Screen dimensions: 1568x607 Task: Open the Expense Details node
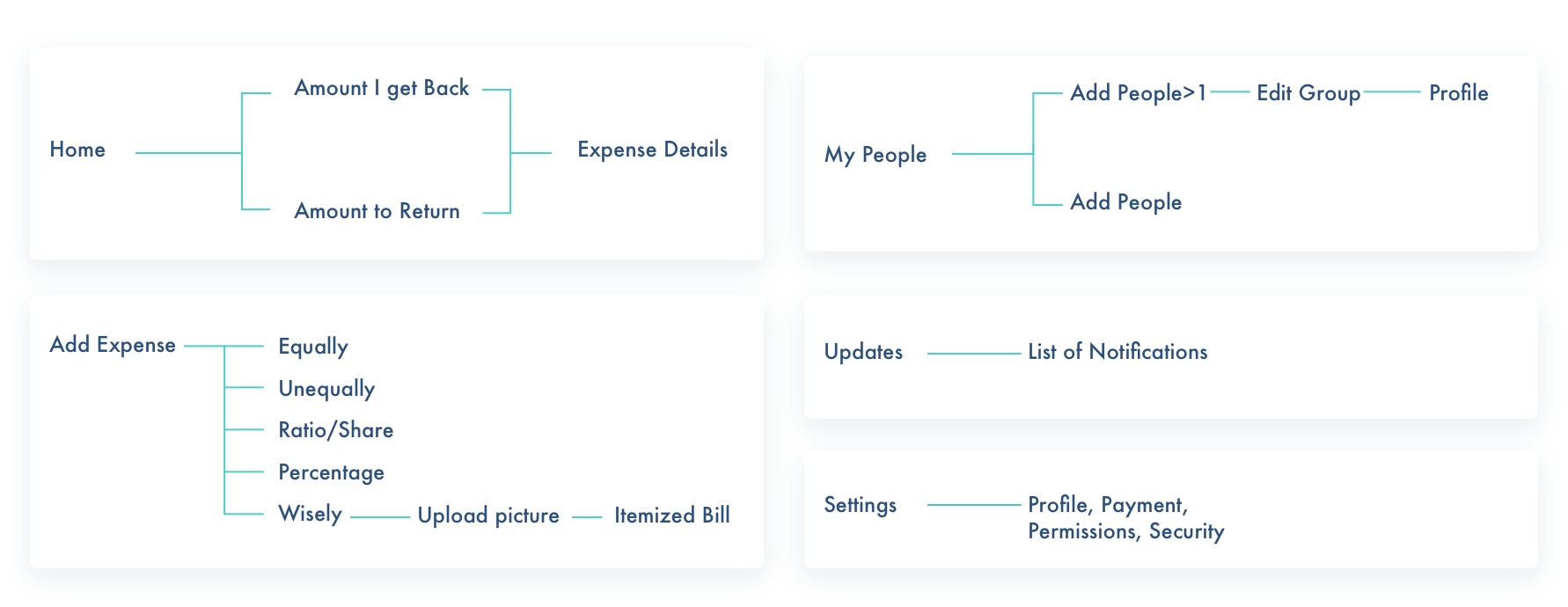pyautogui.click(x=652, y=150)
